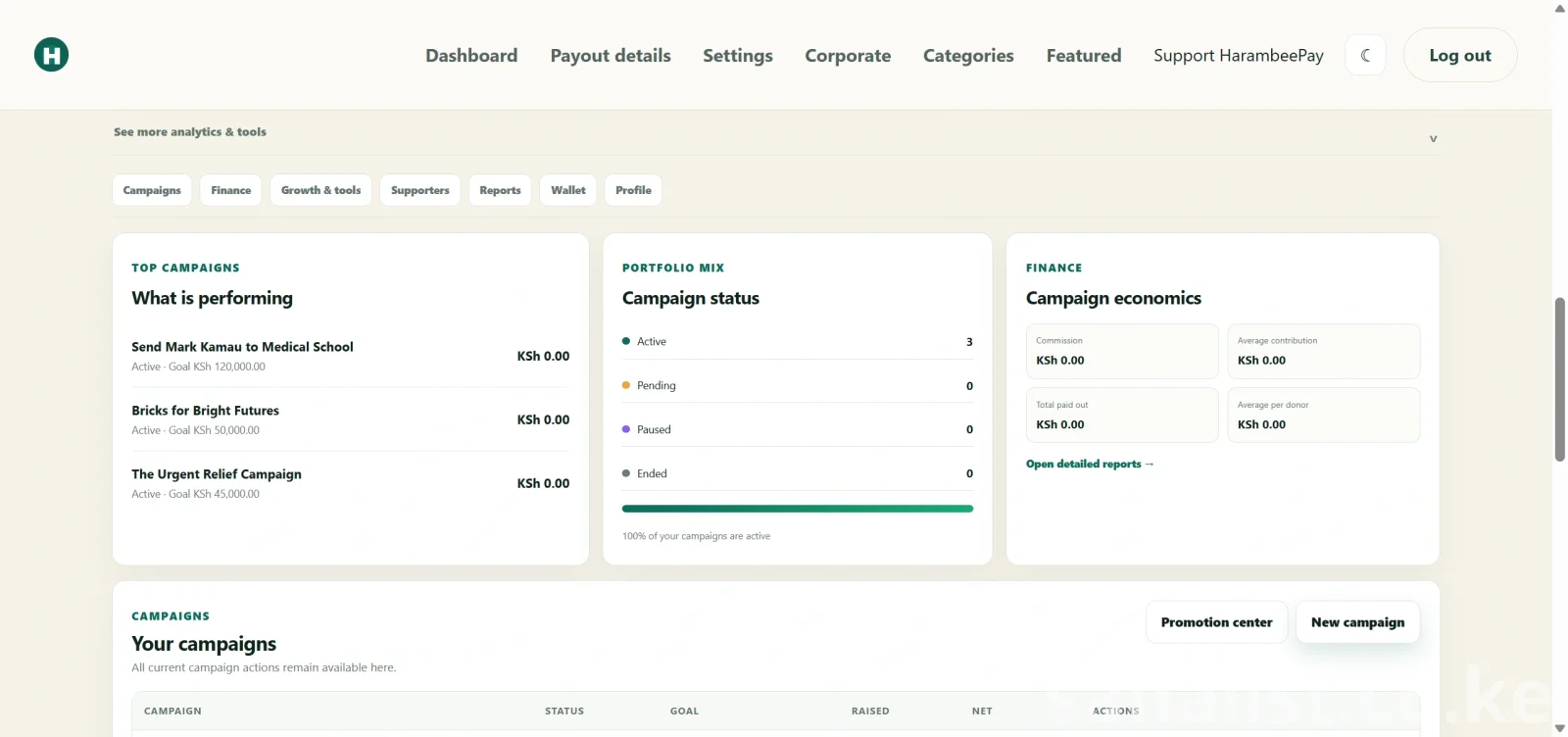
Task: Open the Categories nav item
Action: pos(968,56)
